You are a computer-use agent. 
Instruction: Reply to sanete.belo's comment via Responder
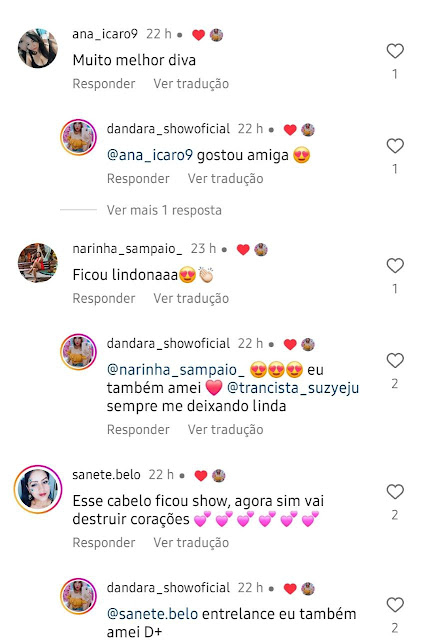click(104, 542)
